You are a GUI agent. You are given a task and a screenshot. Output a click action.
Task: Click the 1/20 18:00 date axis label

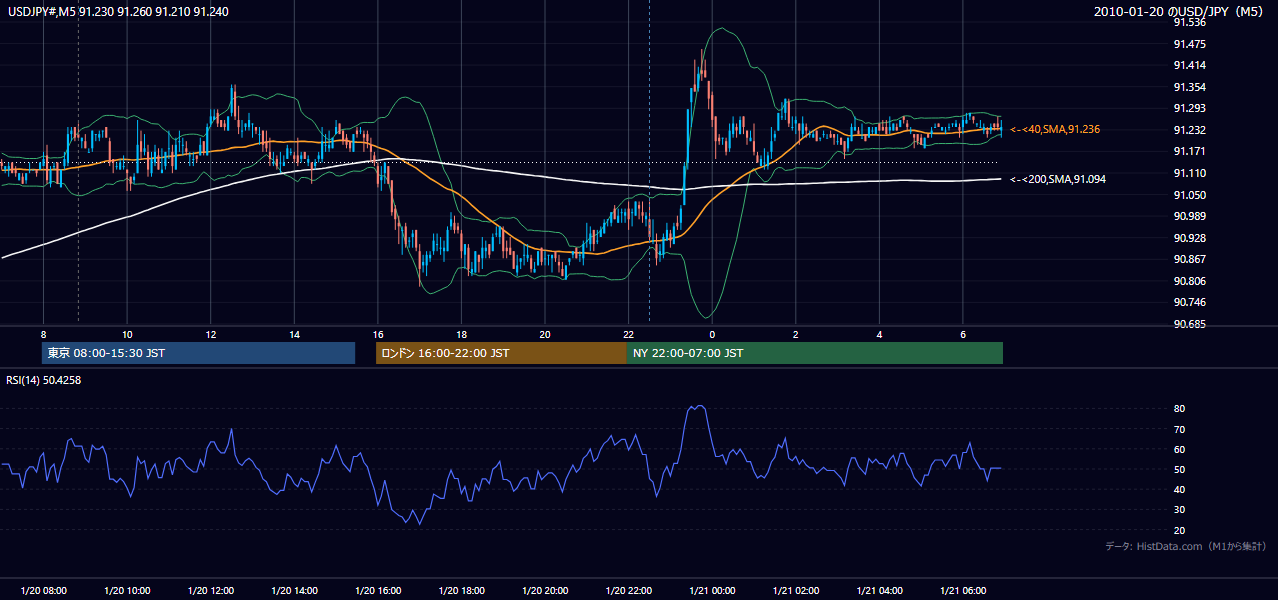click(461, 591)
